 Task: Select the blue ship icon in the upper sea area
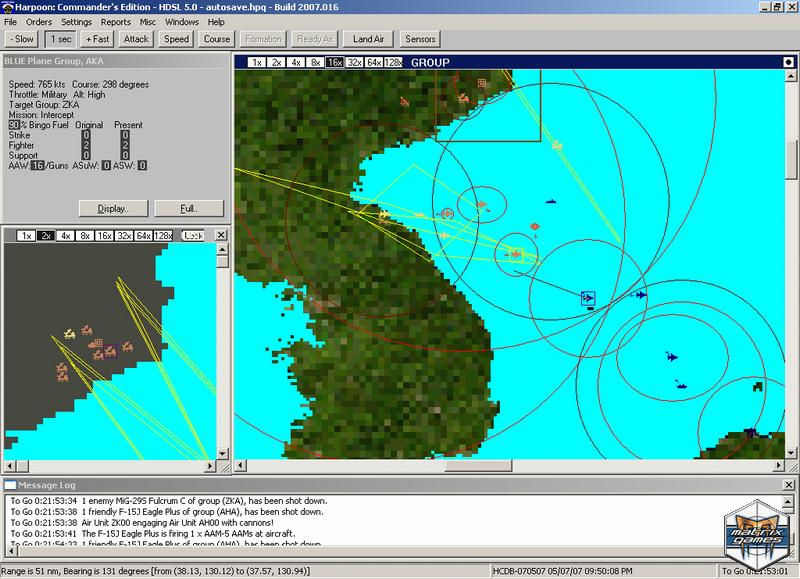tap(551, 201)
